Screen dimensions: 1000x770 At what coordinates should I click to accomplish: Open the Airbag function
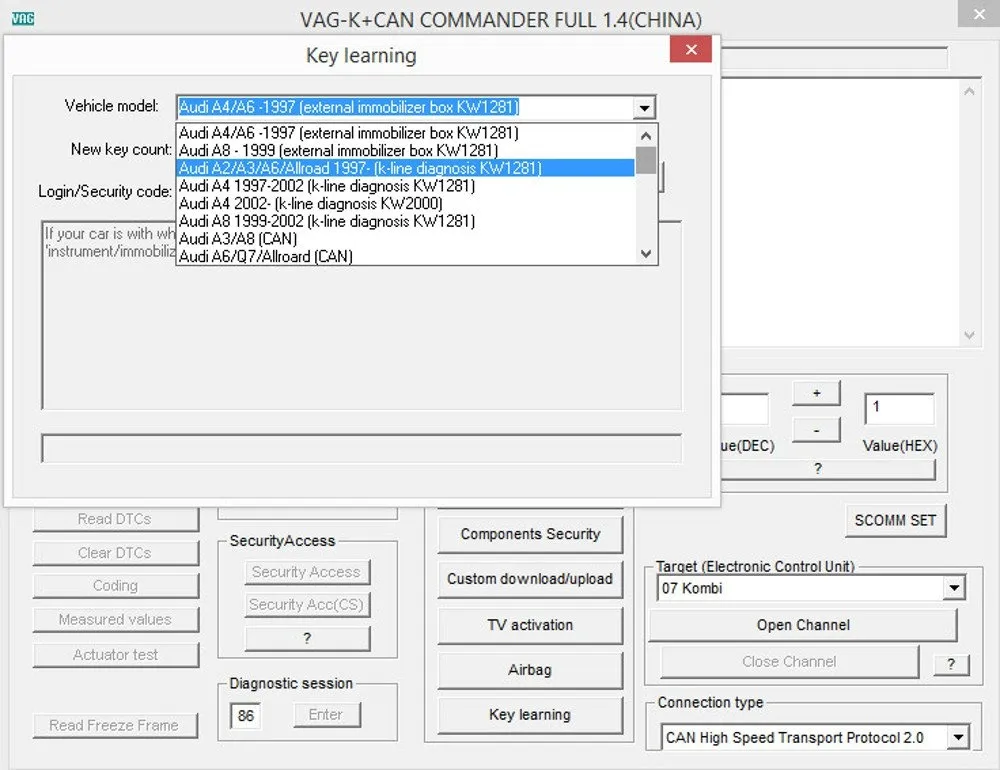530,670
